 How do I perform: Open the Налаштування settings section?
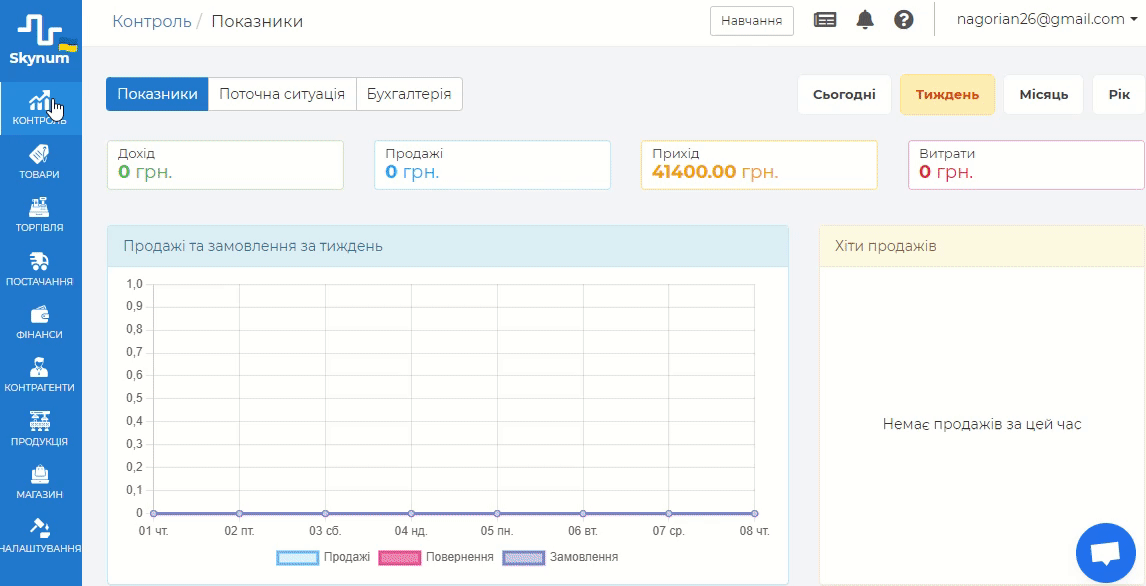tap(41, 536)
